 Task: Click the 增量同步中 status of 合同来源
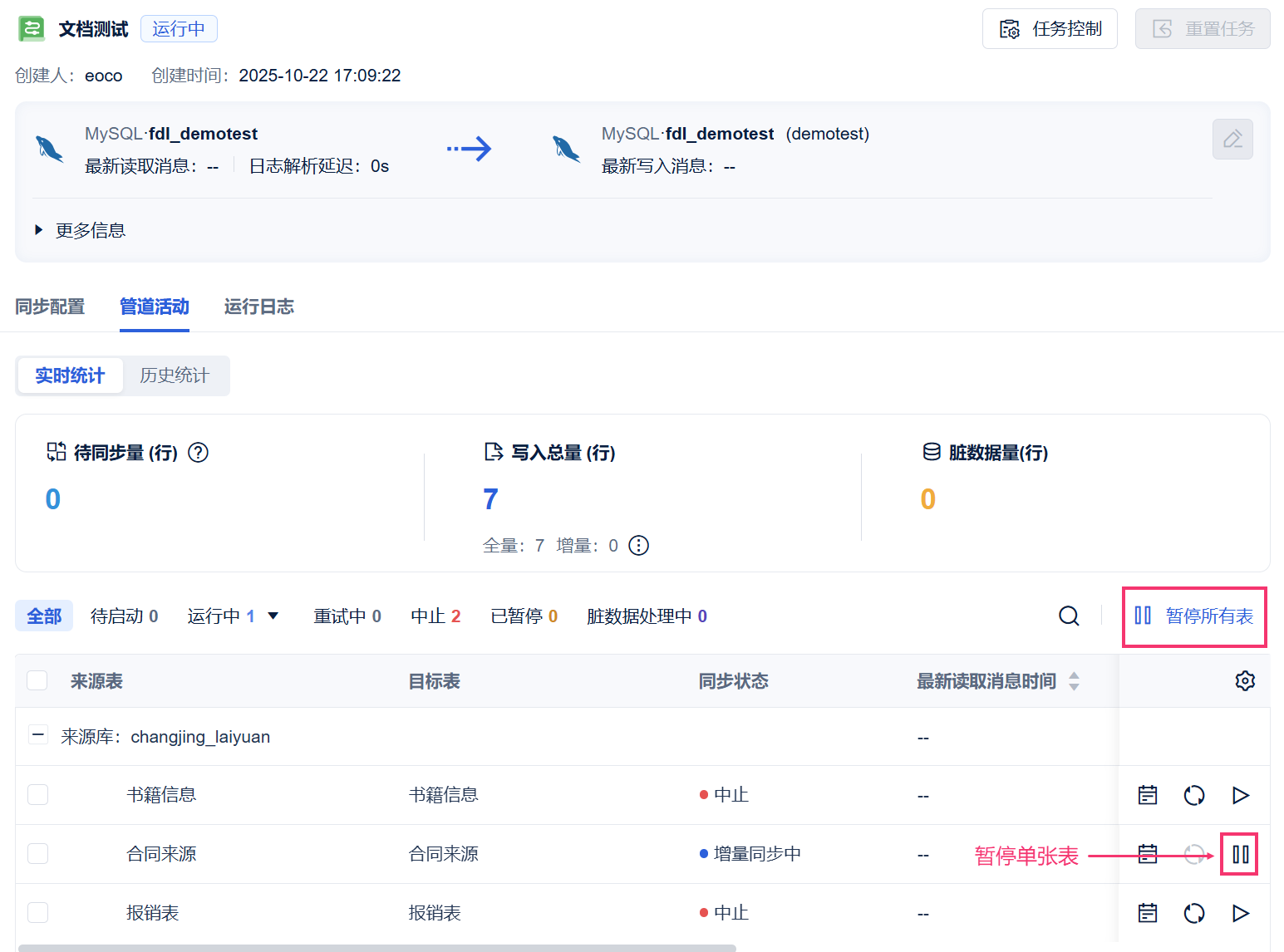tap(750, 854)
